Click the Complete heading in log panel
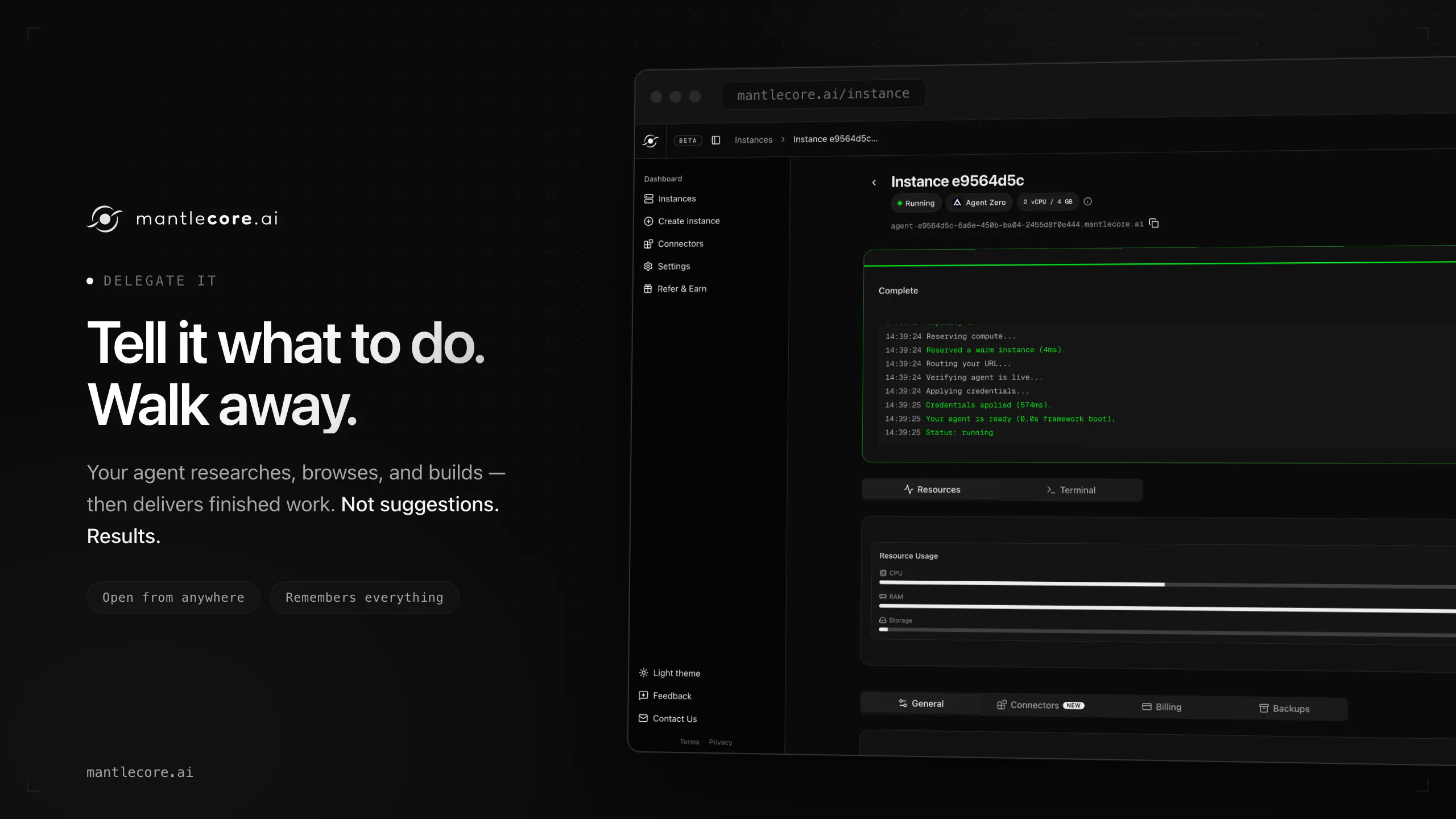This screenshot has height=819, width=1456. 898,291
